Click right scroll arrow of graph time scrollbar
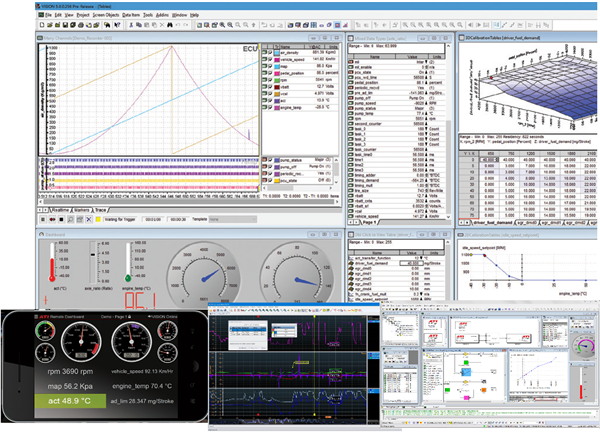 [337, 202]
